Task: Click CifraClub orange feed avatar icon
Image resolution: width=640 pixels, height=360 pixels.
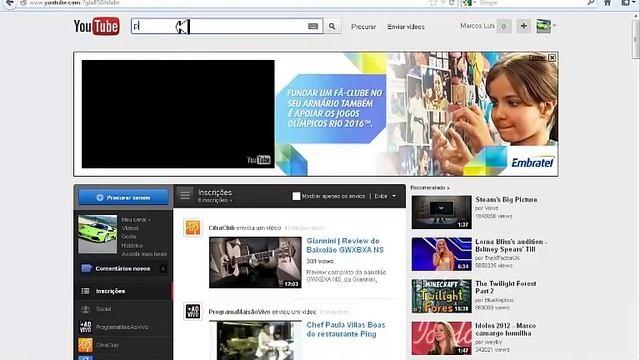Action: pyautogui.click(x=193, y=228)
